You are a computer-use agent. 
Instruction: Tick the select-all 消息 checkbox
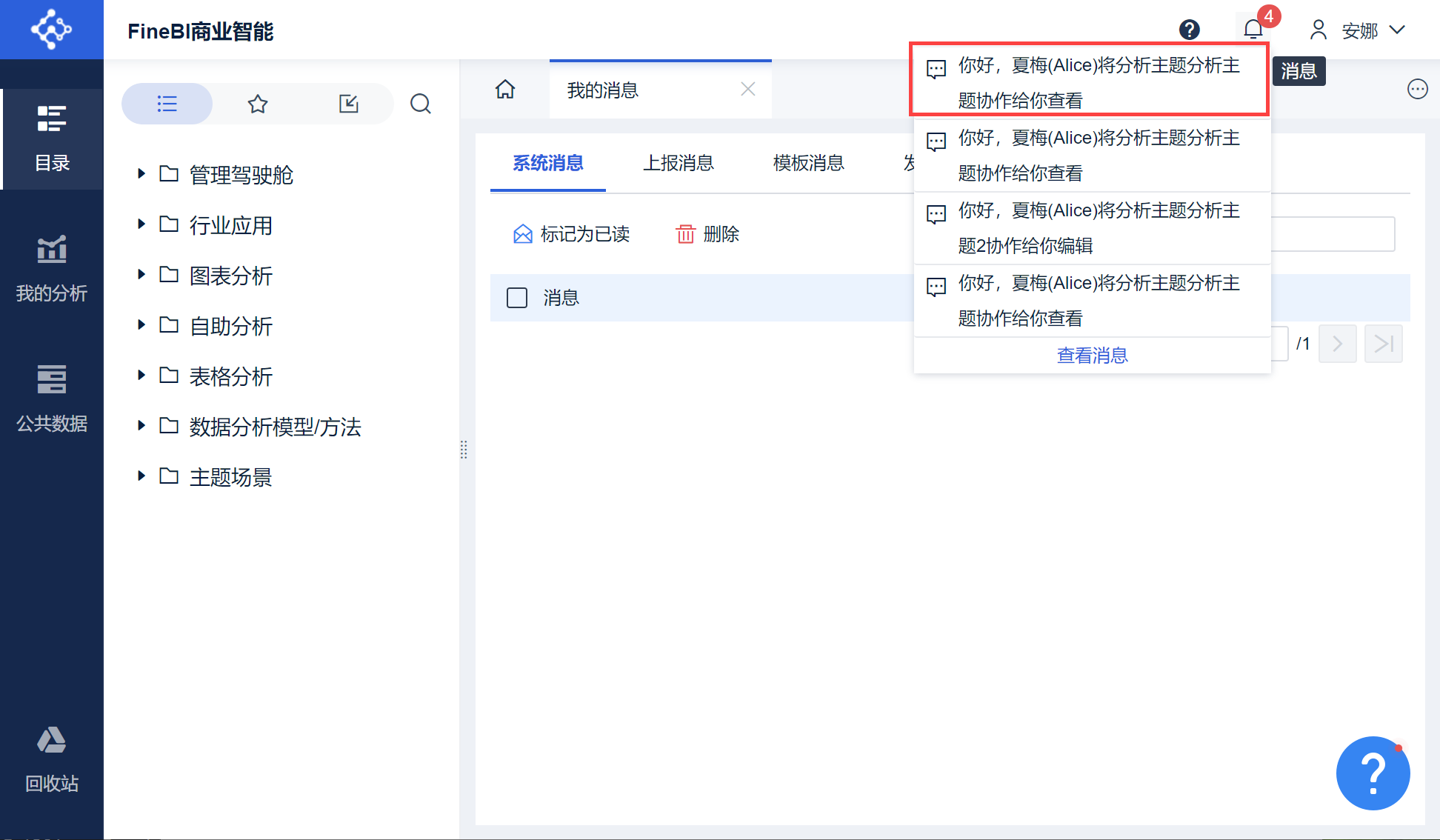pos(517,298)
